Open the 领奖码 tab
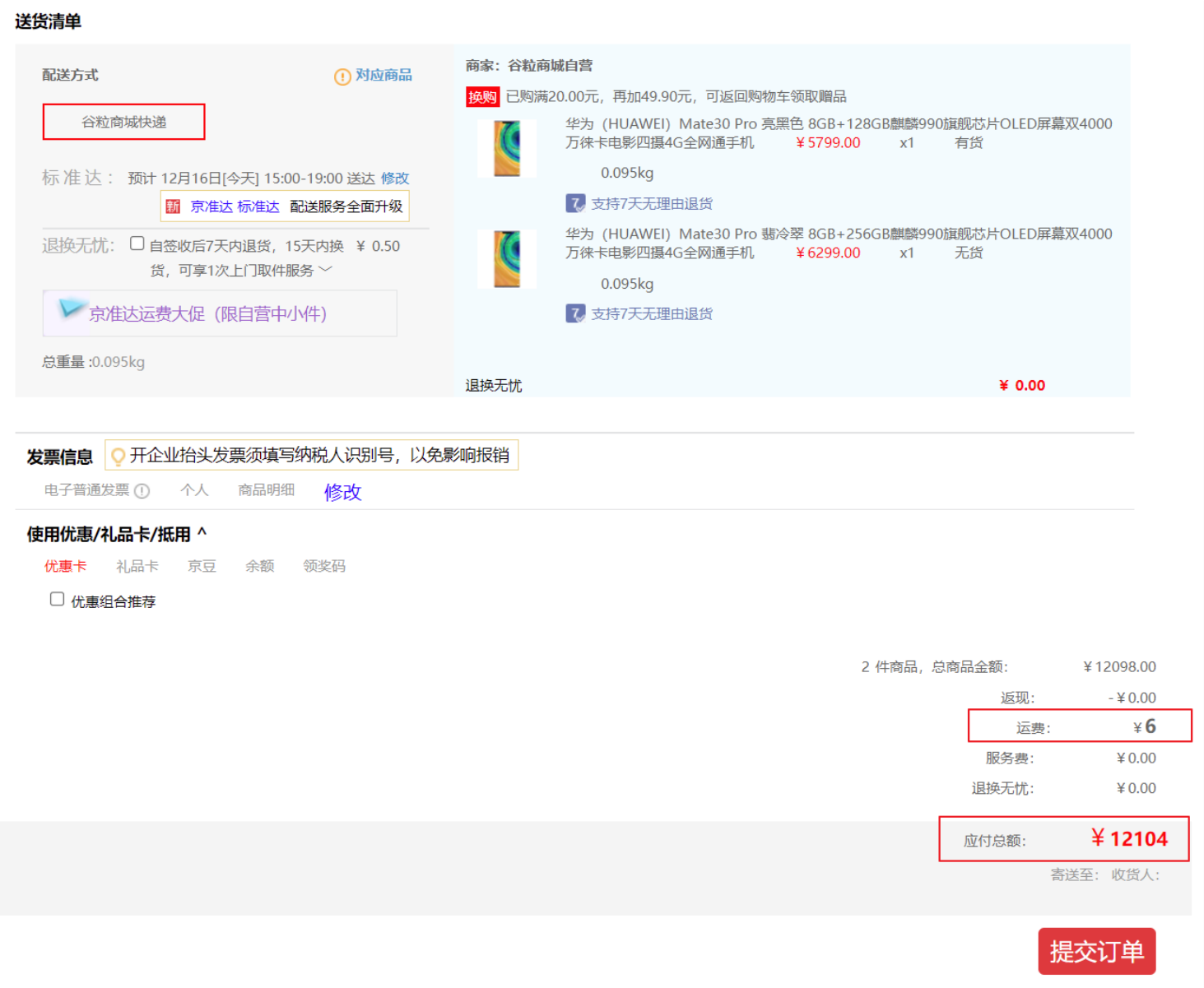 (324, 566)
